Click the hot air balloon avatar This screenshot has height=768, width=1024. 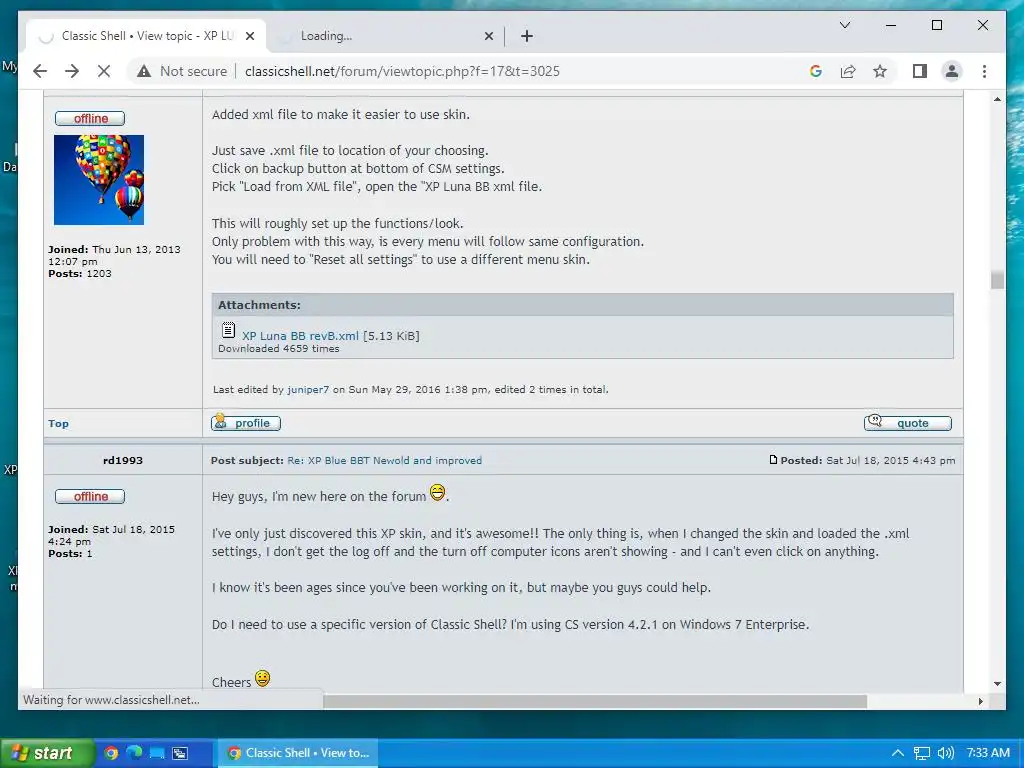(99, 180)
